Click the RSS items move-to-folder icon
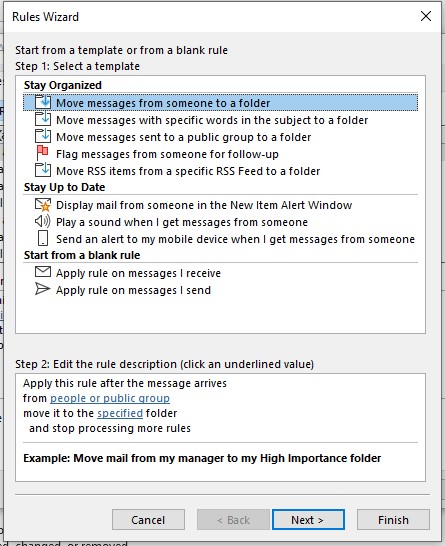This screenshot has height=546, width=445. click(43, 171)
